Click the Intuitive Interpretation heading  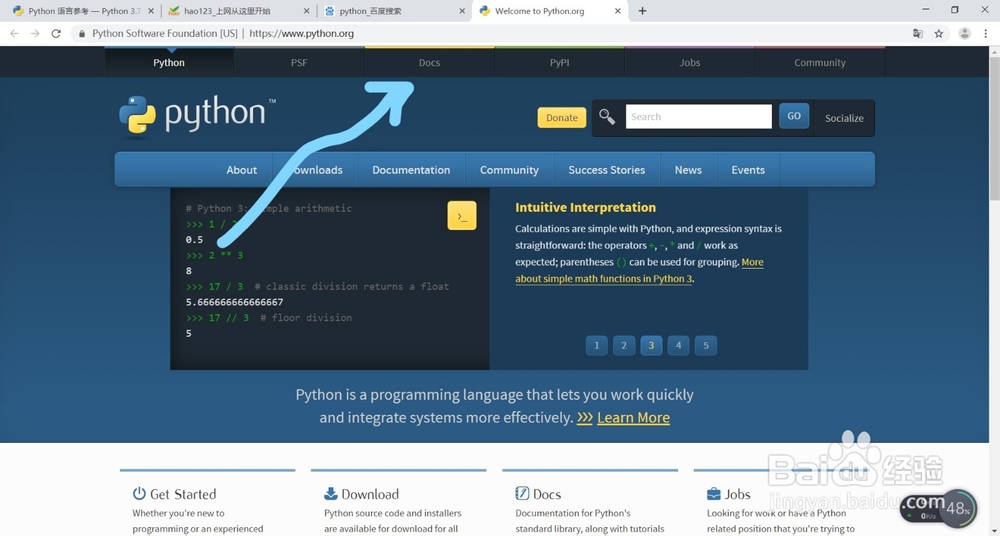tap(585, 207)
